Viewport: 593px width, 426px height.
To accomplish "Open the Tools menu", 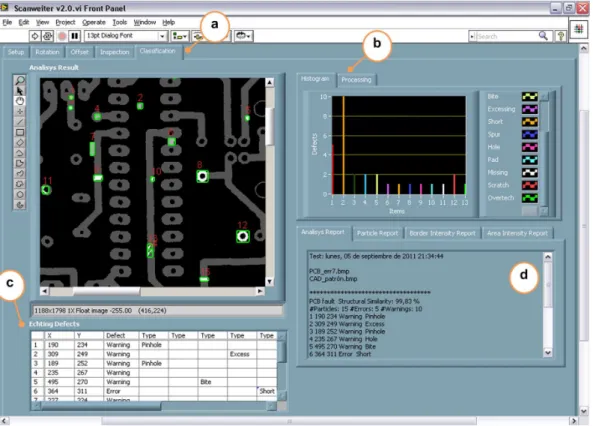I will tap(120, 22).
